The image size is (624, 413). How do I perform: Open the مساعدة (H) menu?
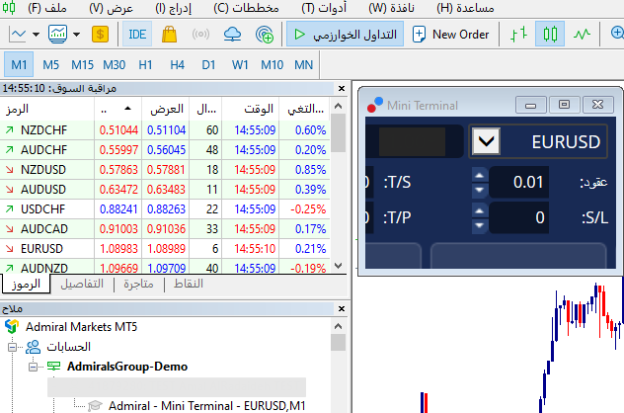[465, 8]
